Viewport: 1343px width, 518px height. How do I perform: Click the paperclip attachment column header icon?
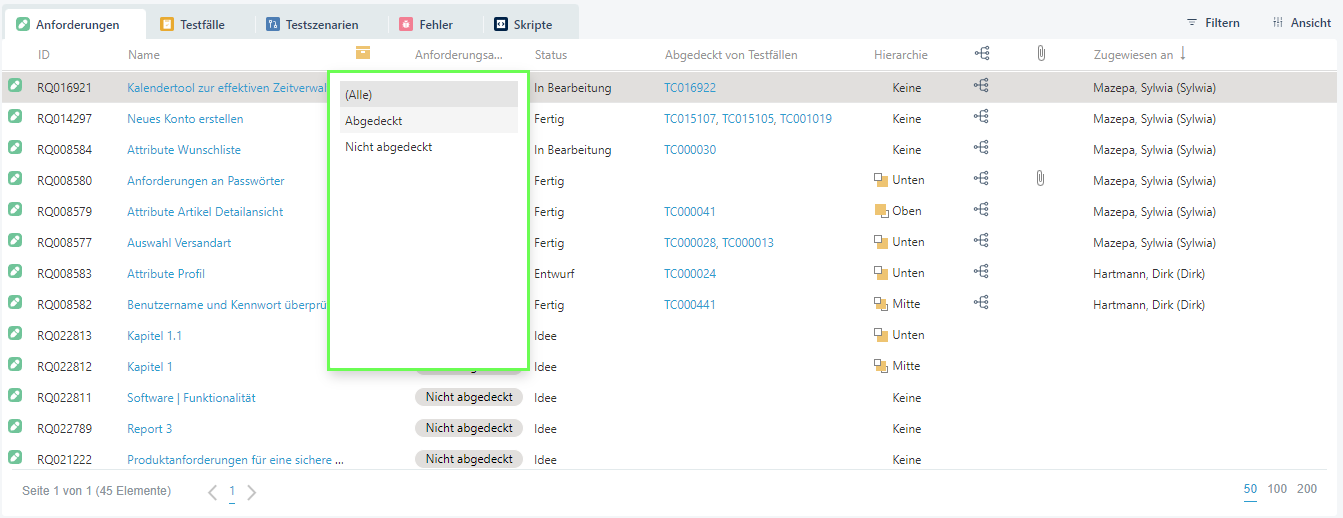[x=1040, y=54]
